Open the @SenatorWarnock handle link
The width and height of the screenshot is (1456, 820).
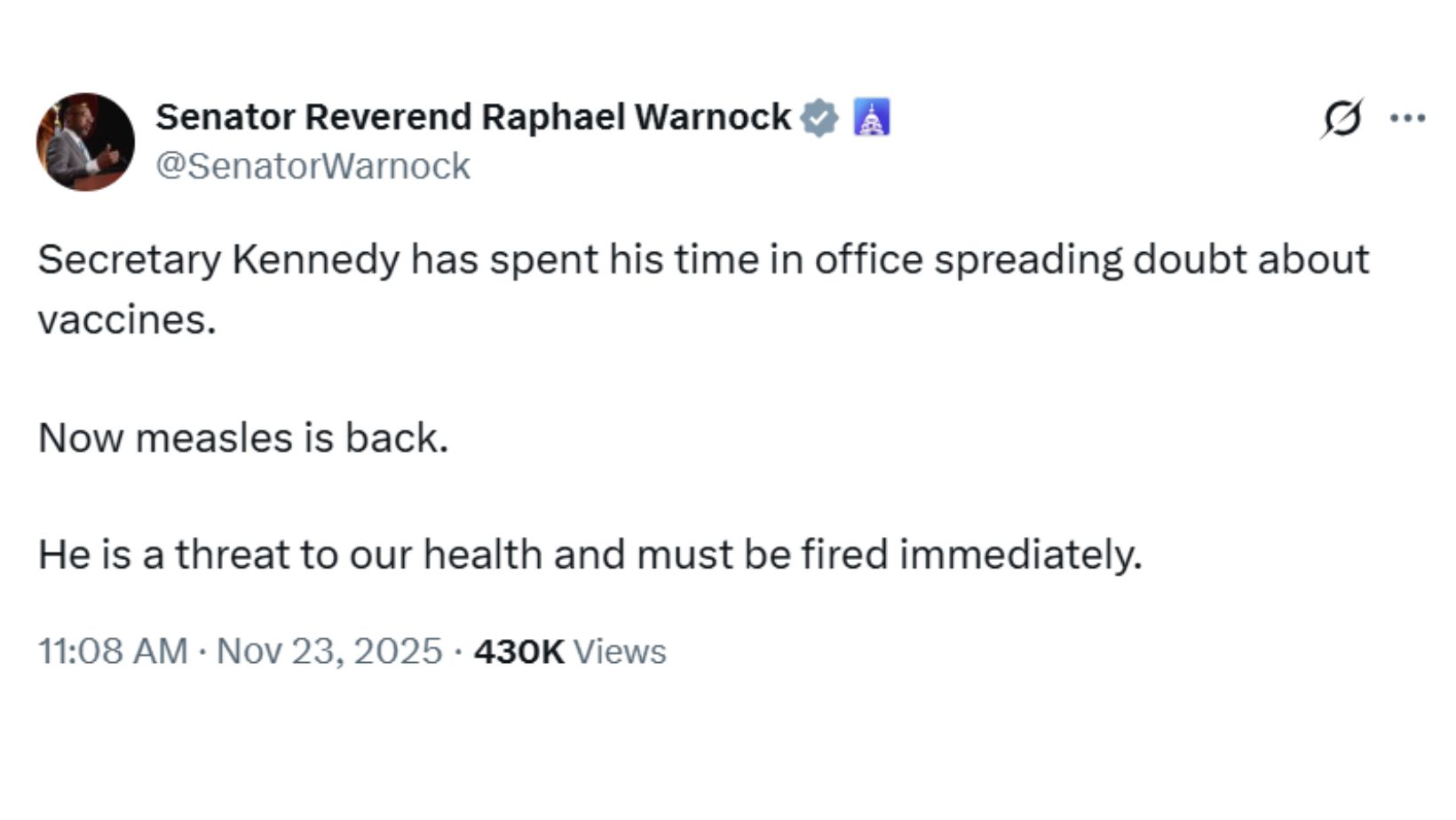(313, 166)
